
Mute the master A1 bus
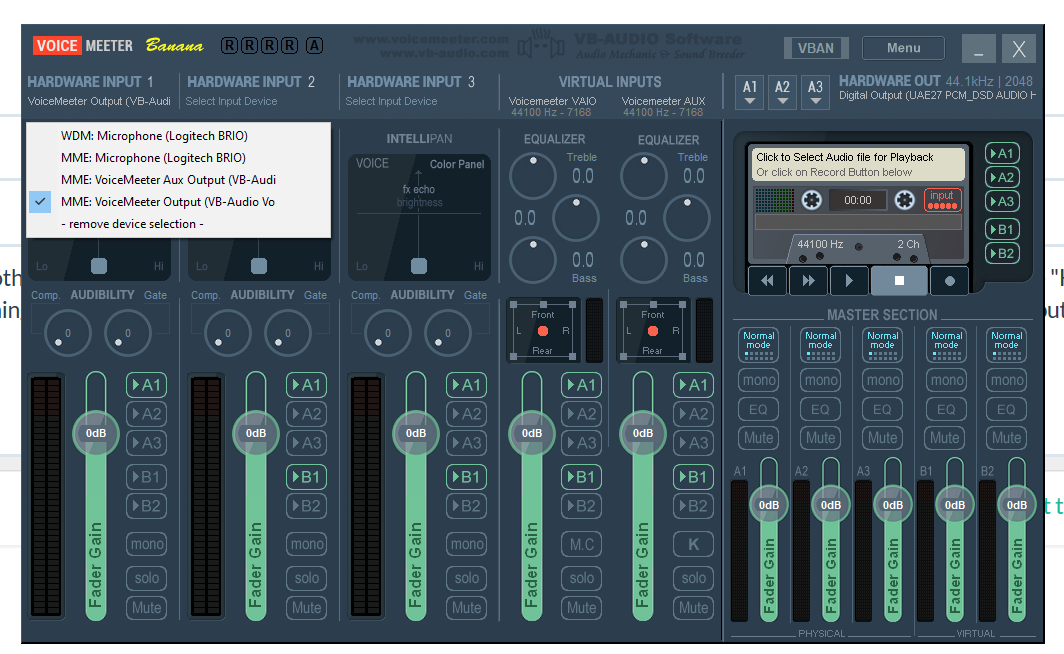pos(759,438)
